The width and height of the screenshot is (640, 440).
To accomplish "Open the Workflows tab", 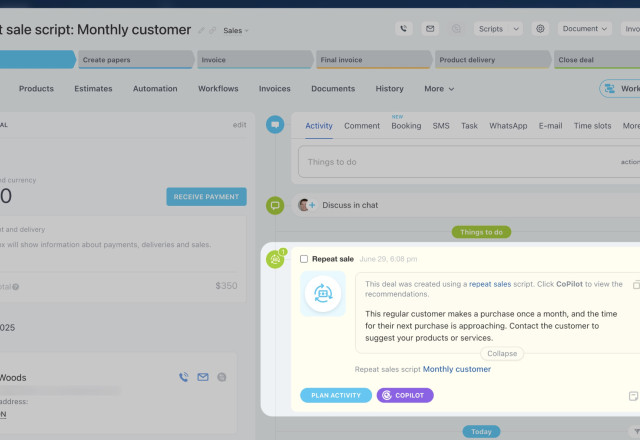I will [218, 89].
